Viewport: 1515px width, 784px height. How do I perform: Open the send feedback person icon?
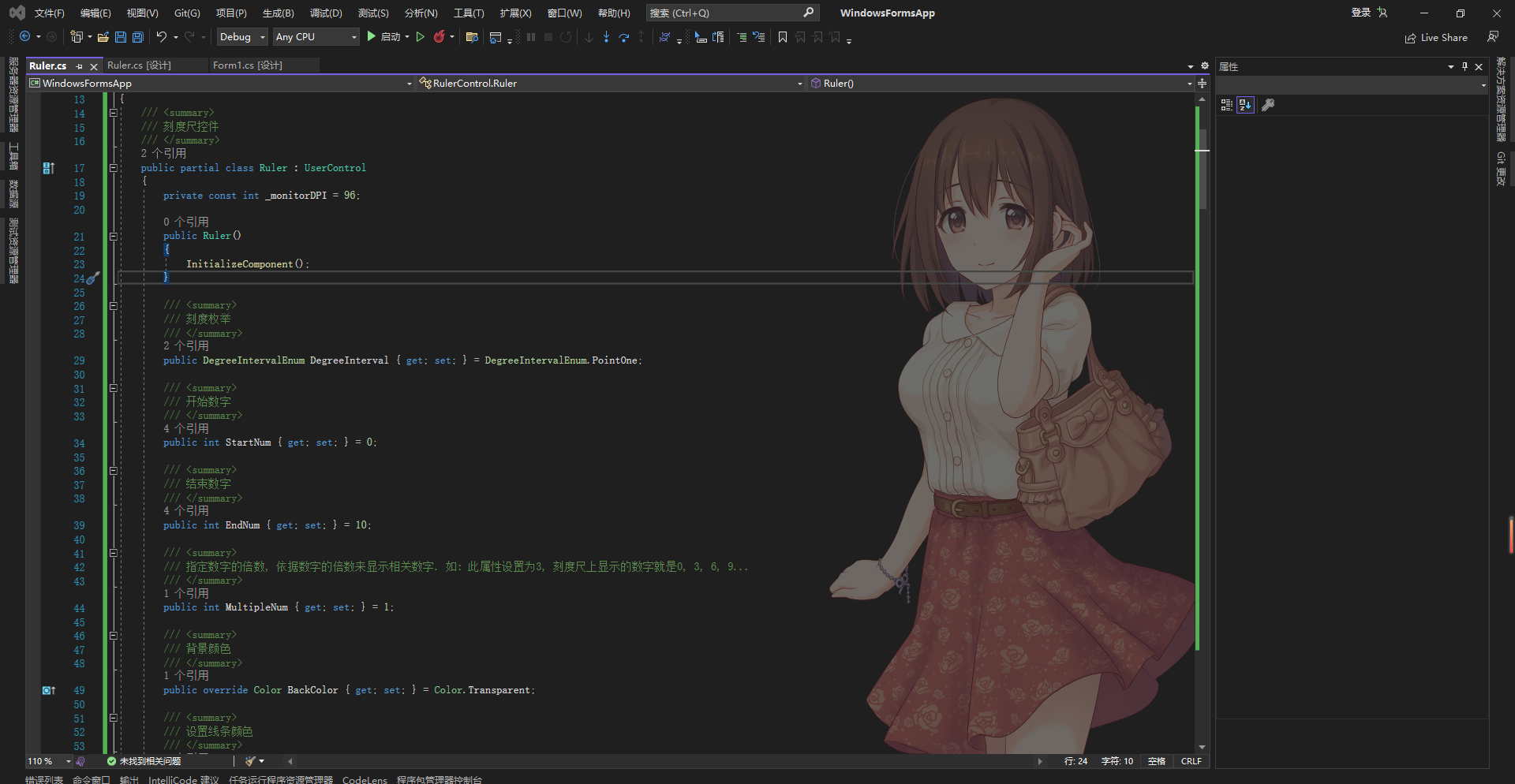click(x=1493, y=37)
